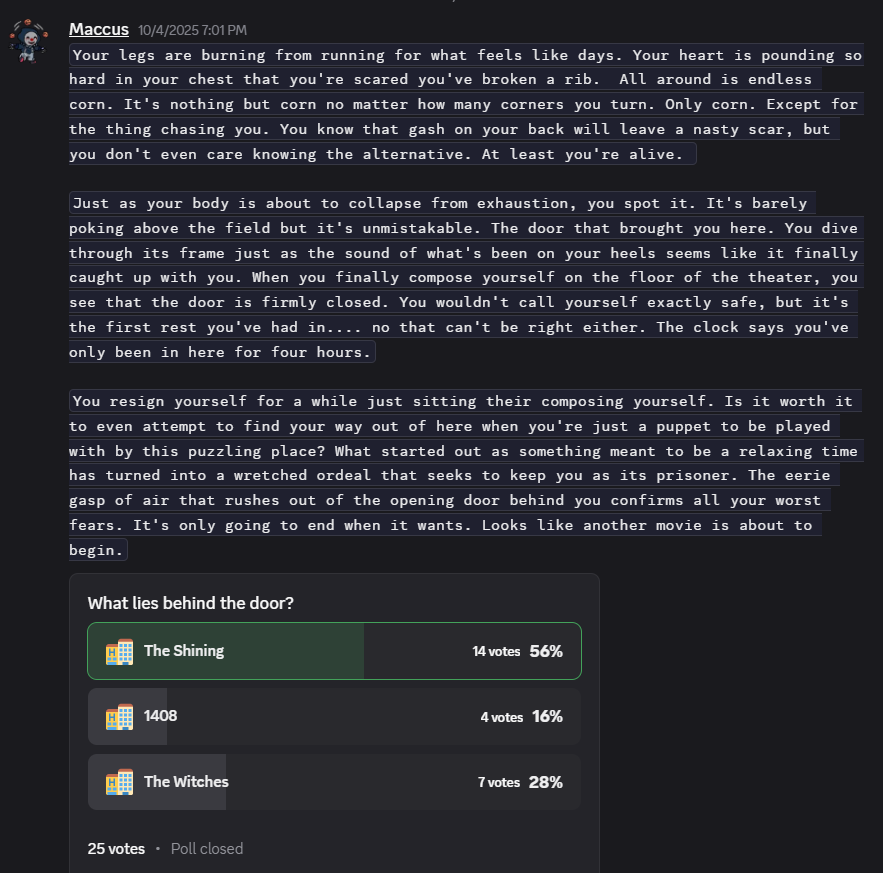The image size is (883, 873).
Task: Click the 28% result percentage
Action: (x=546, y=782)
